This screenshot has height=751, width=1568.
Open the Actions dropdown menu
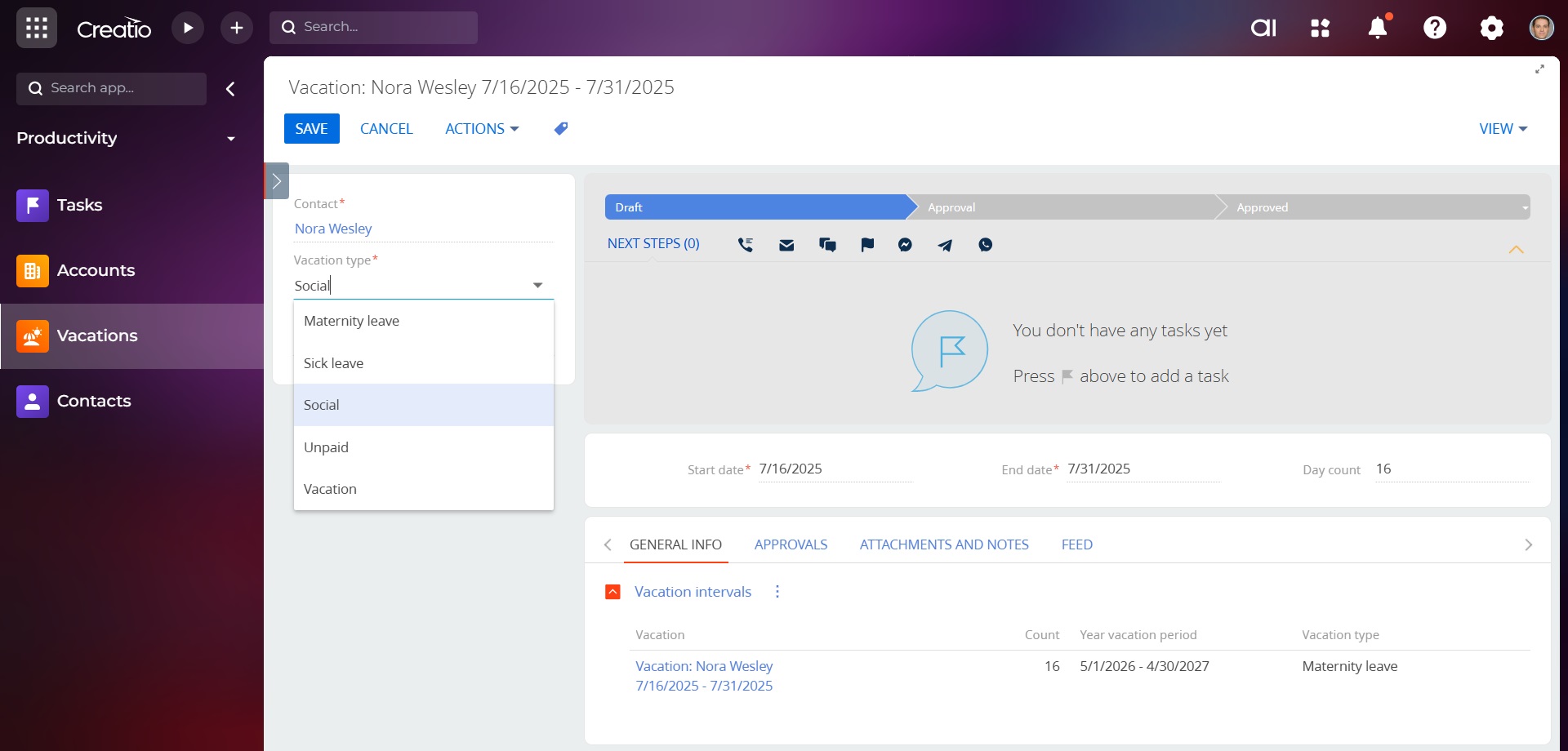[481, 129]
